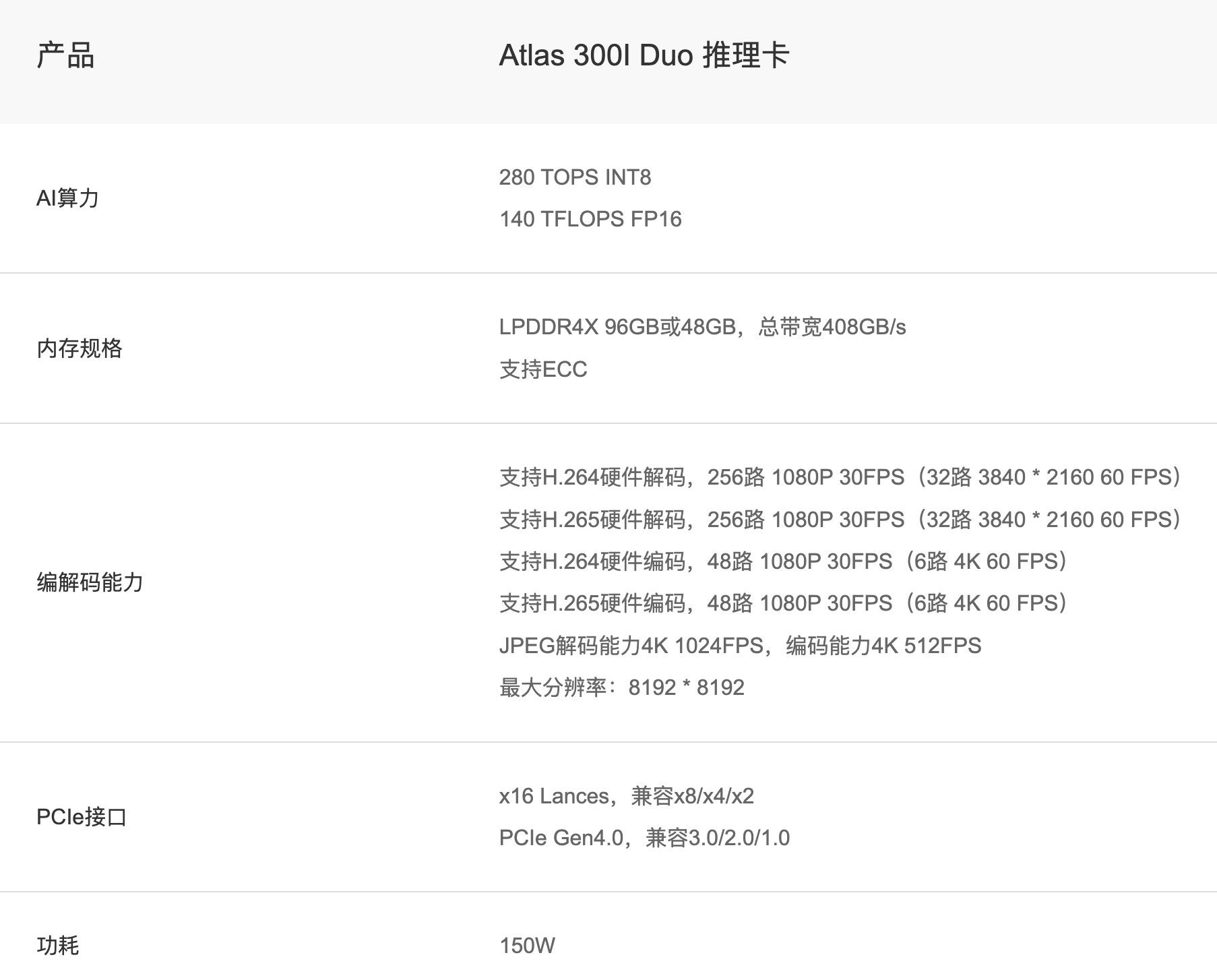Image resolution: width=1217 pixels, height=980 pixels.
Task: Select the LPDDR4X 96GB或48GB memory line
Action: [702, 327]
